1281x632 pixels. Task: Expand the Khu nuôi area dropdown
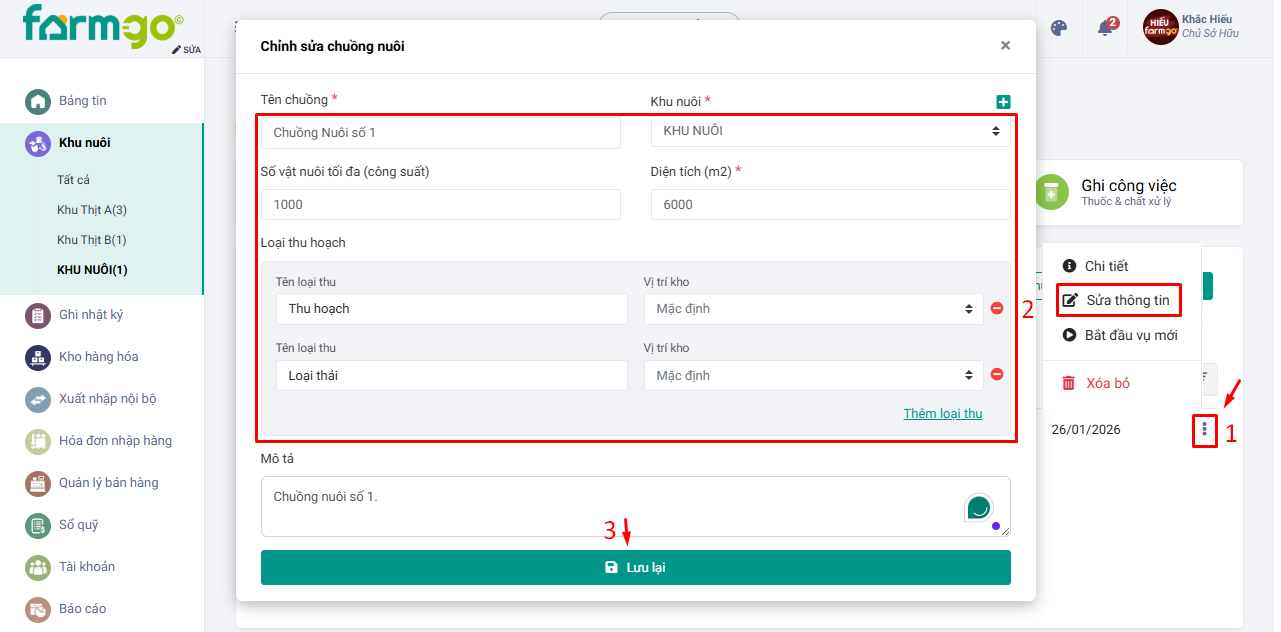pyautogui.click(x=830, y=131)
